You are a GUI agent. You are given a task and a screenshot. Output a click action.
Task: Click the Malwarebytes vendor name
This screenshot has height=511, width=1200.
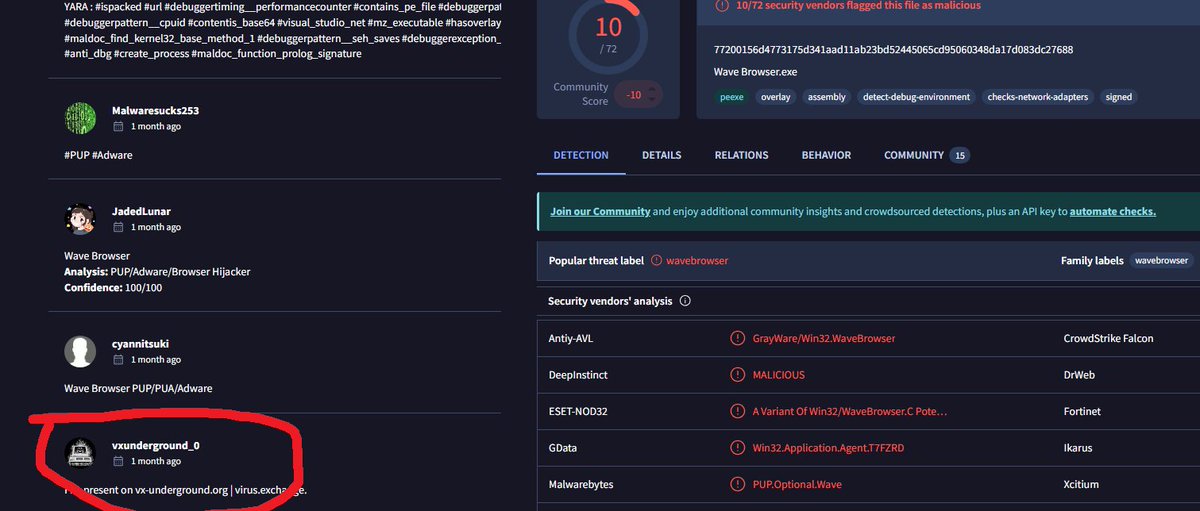[x=582, y=484]
